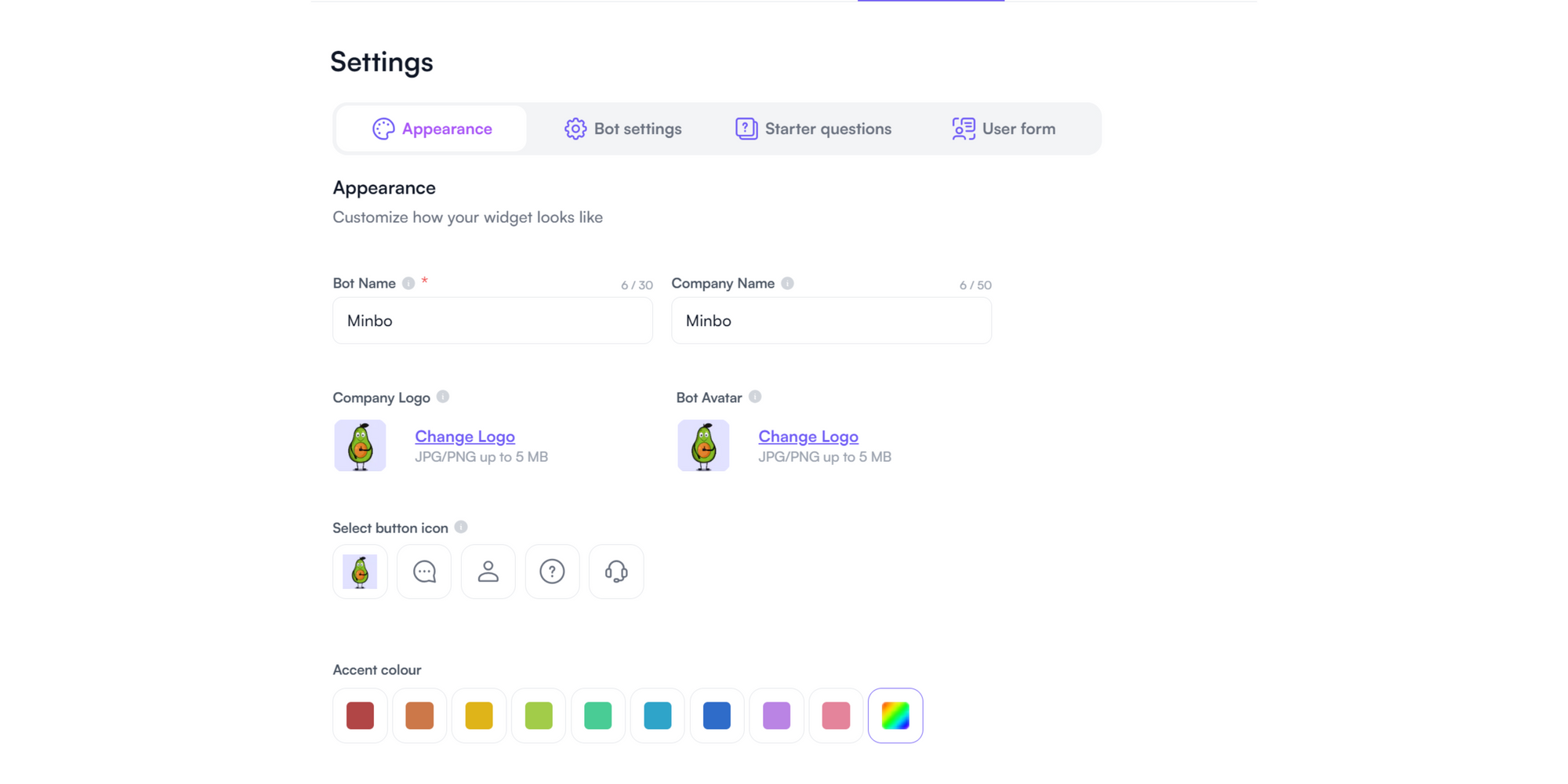Open the Select button icon info tooltip

461,527
